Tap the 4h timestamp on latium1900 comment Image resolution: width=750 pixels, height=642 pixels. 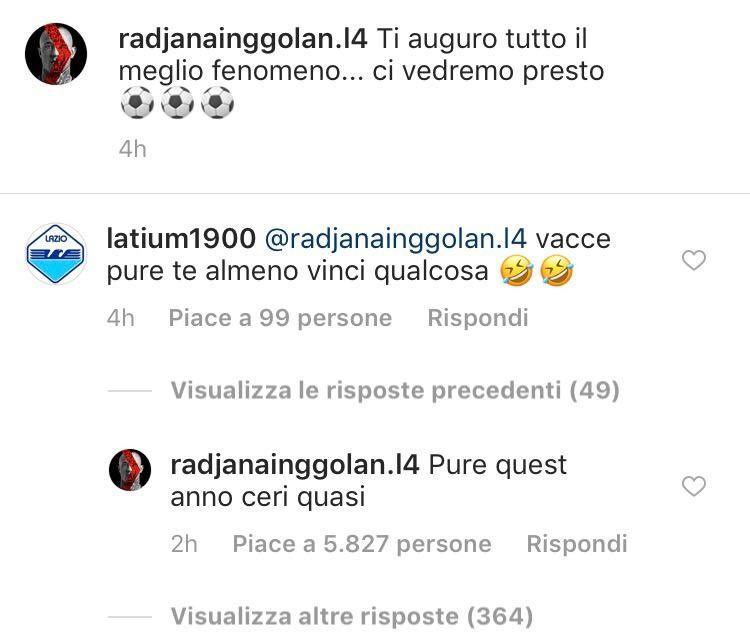pyautogui.click(x=121, y=318)
